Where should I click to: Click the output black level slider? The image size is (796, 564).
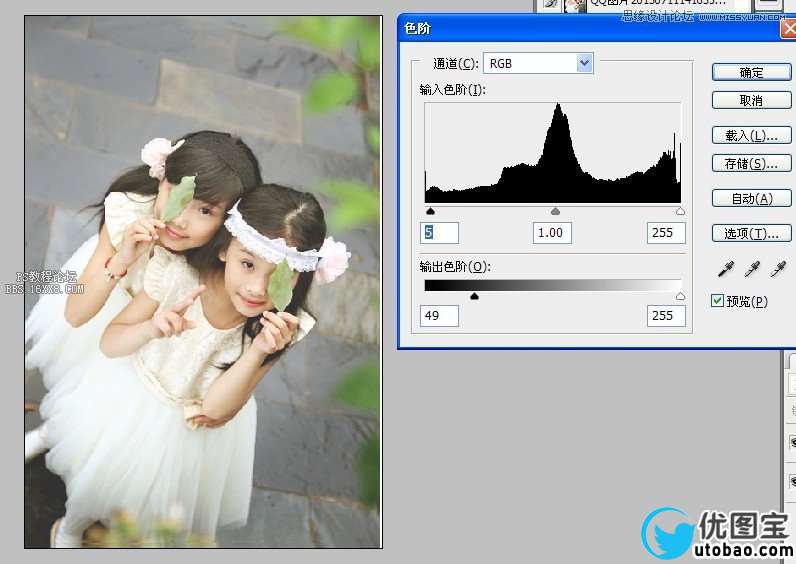(x=474, y=295)
